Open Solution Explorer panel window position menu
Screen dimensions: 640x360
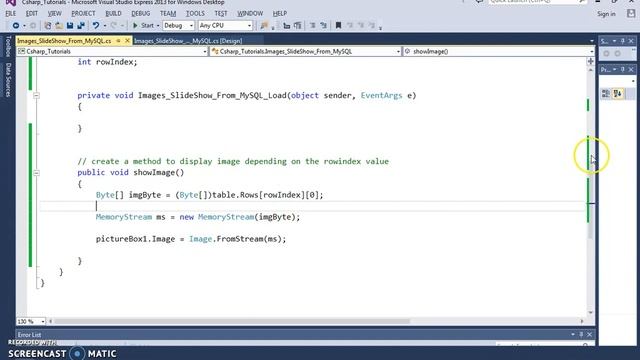[x=614, y=41]
